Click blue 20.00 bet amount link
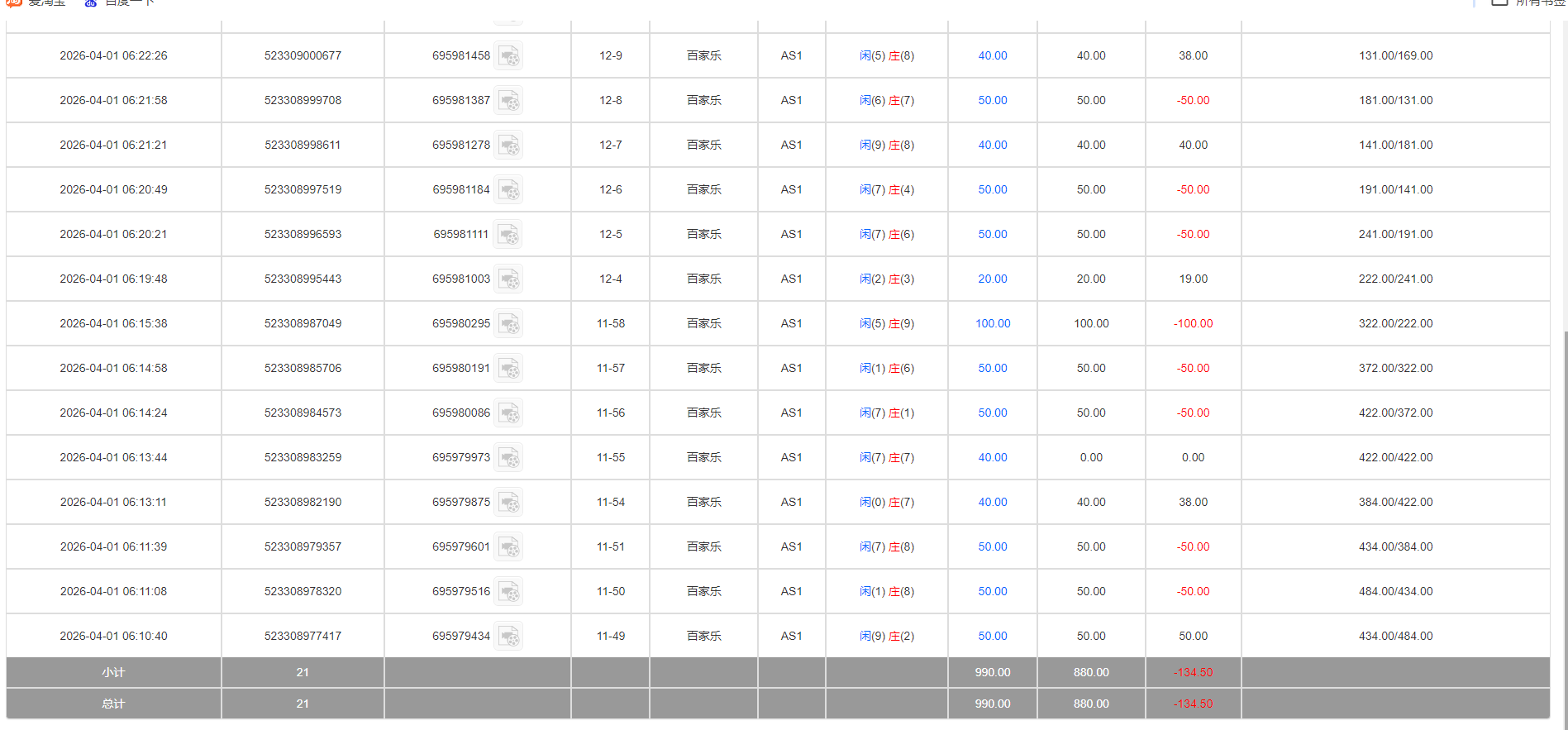The width and height of the screenshot is (1568, 730). tap(992, 279)
